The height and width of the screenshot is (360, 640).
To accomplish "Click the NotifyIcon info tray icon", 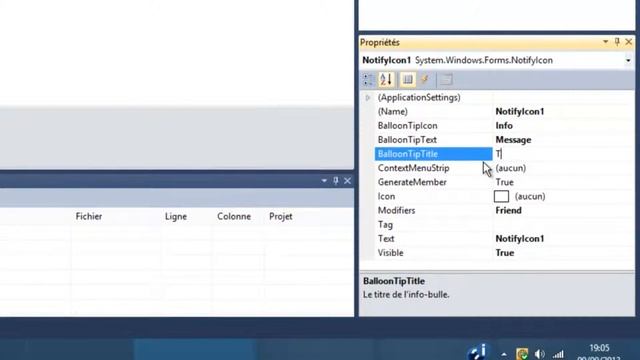I will pos(478,352).
